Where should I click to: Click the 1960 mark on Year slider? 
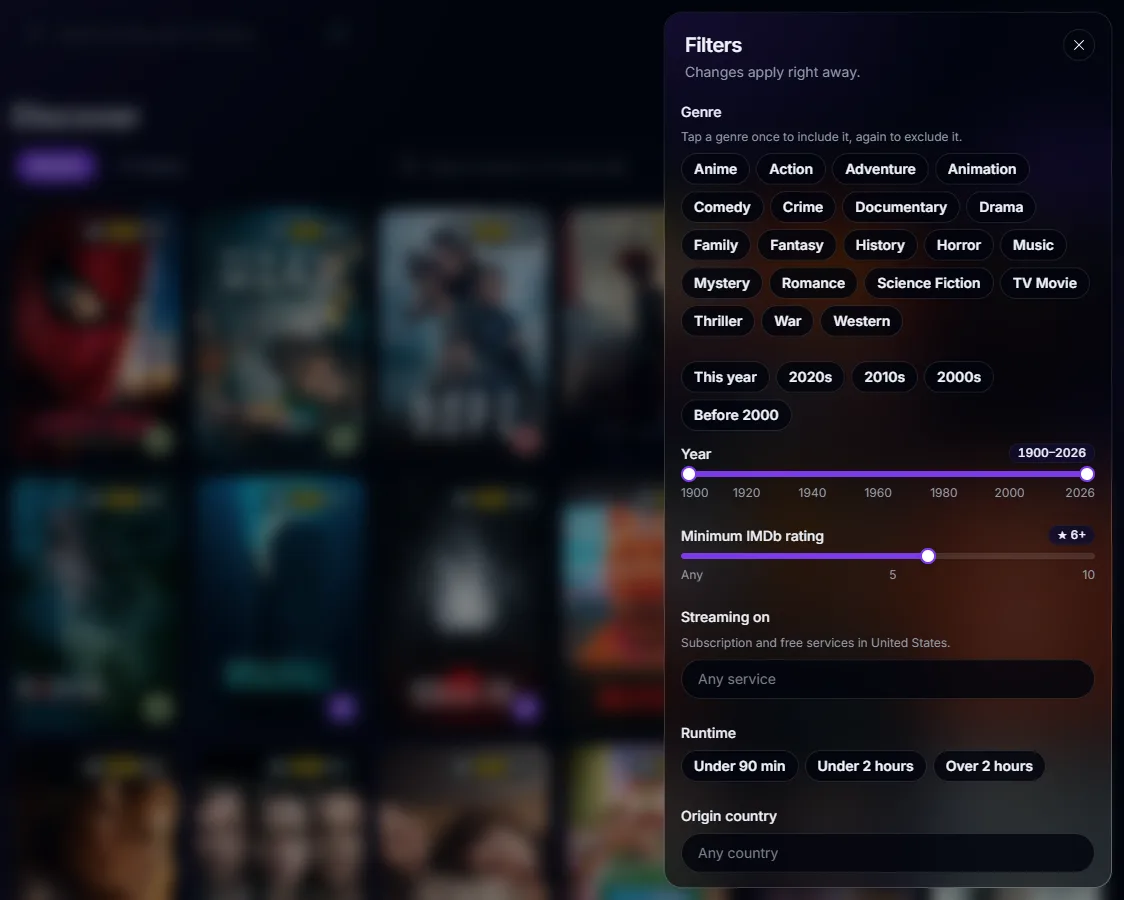point(877,493)
